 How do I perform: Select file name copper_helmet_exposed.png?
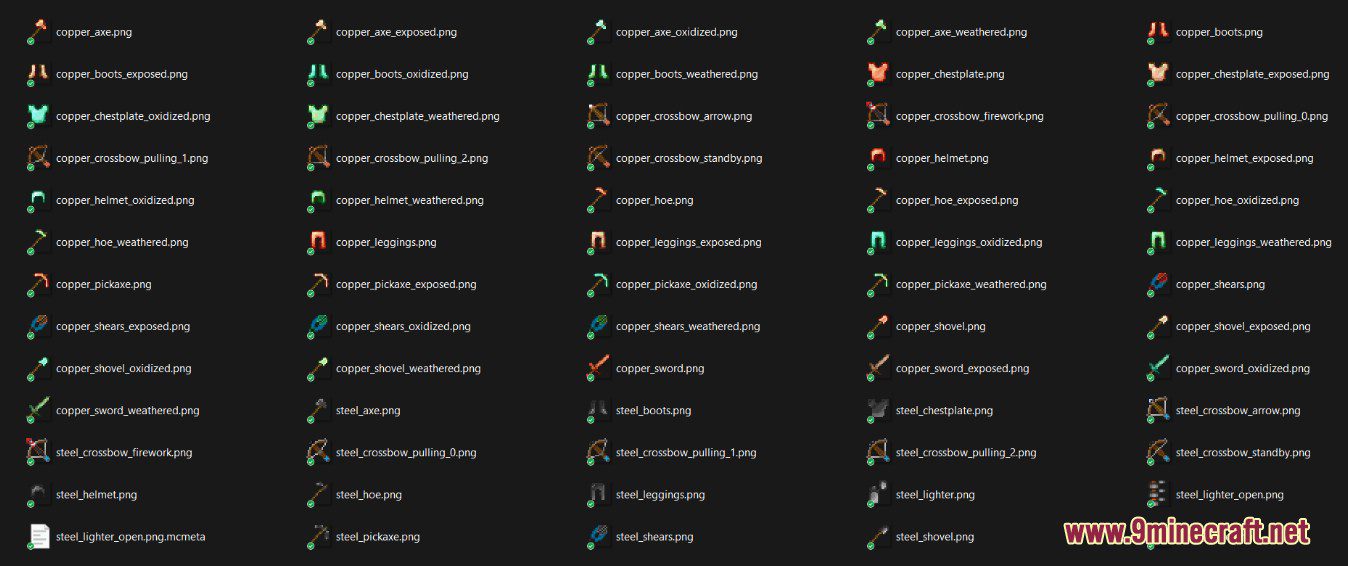1245,158
